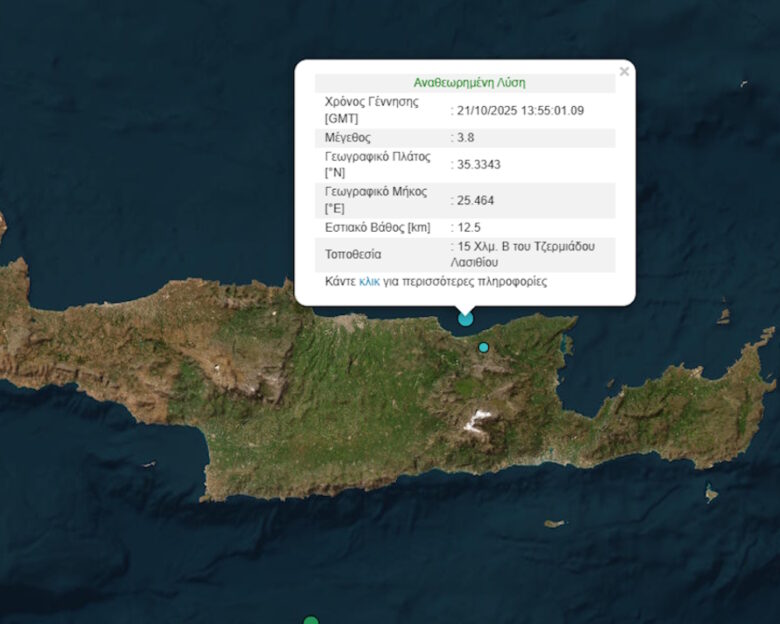
Task: Select the green earthquake marker at bottom edge
Action: click(311, 620)
